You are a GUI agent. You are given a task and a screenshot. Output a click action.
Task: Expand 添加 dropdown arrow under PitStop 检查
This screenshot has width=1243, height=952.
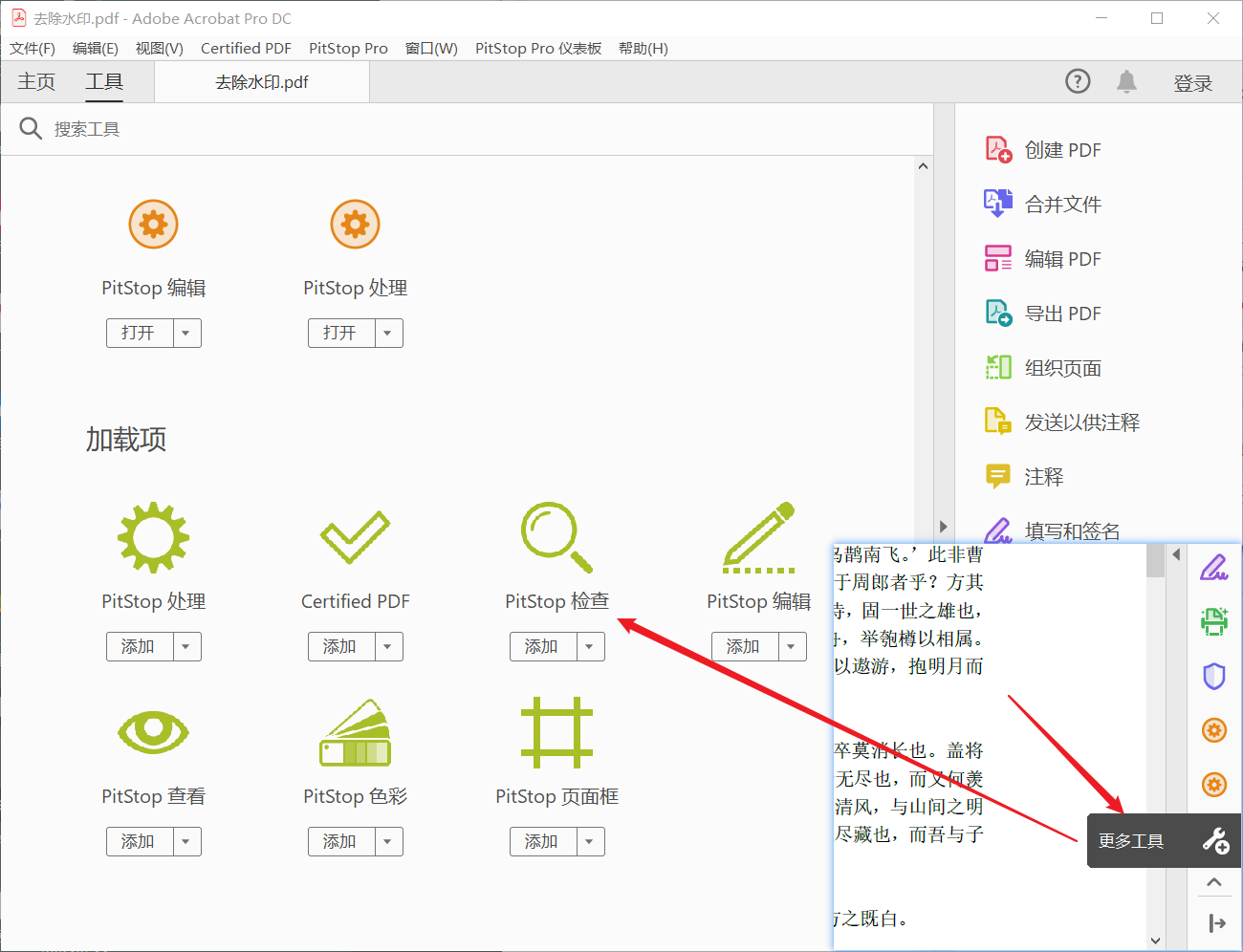coord(590,647)
